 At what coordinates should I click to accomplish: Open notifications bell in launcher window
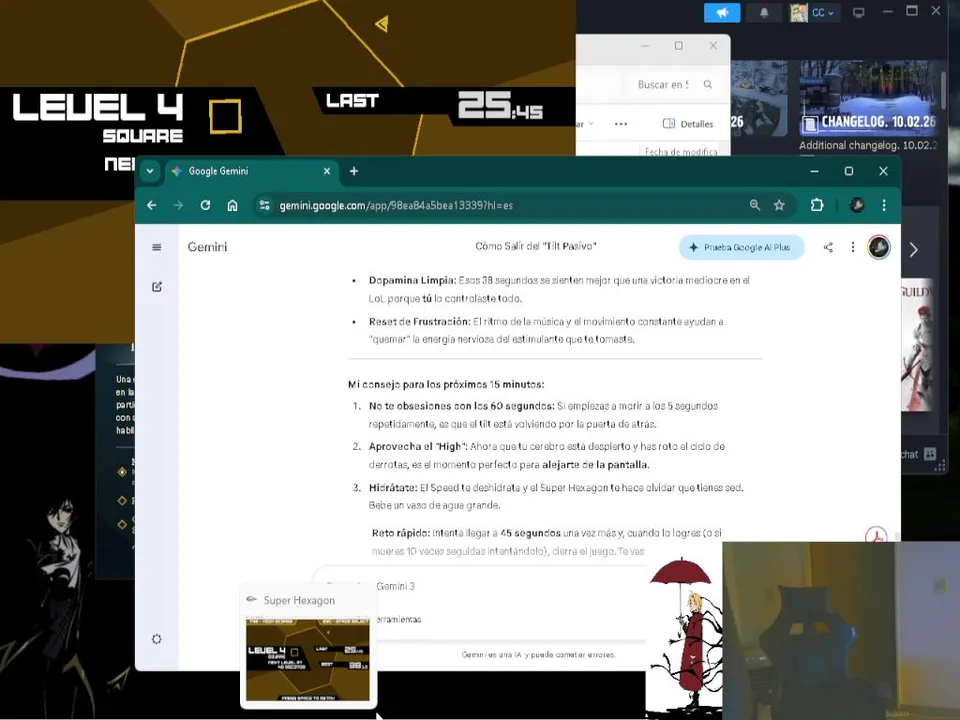(764, 12)
